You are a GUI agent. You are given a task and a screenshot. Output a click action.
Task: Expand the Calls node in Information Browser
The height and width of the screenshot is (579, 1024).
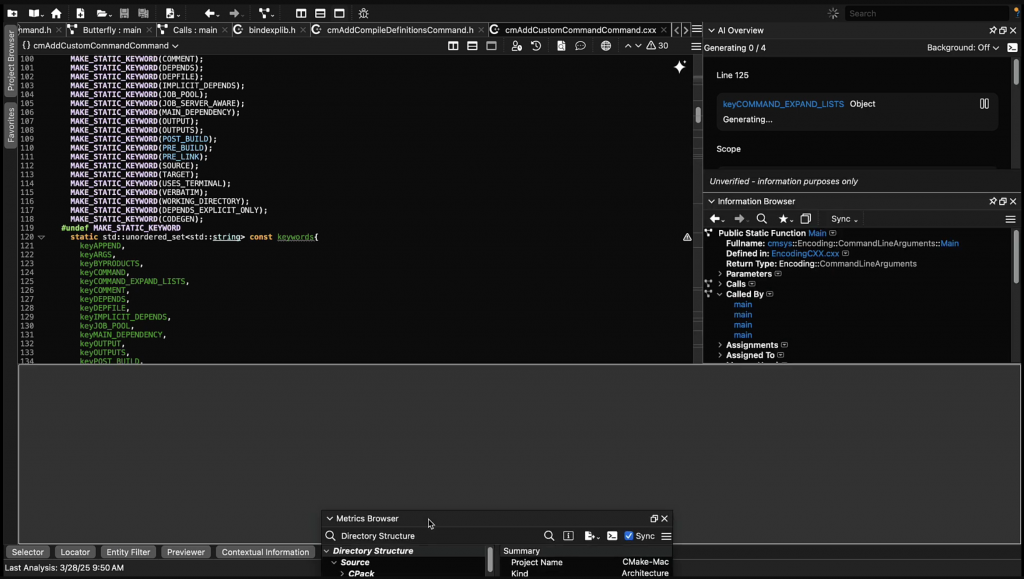coord(720,284)
